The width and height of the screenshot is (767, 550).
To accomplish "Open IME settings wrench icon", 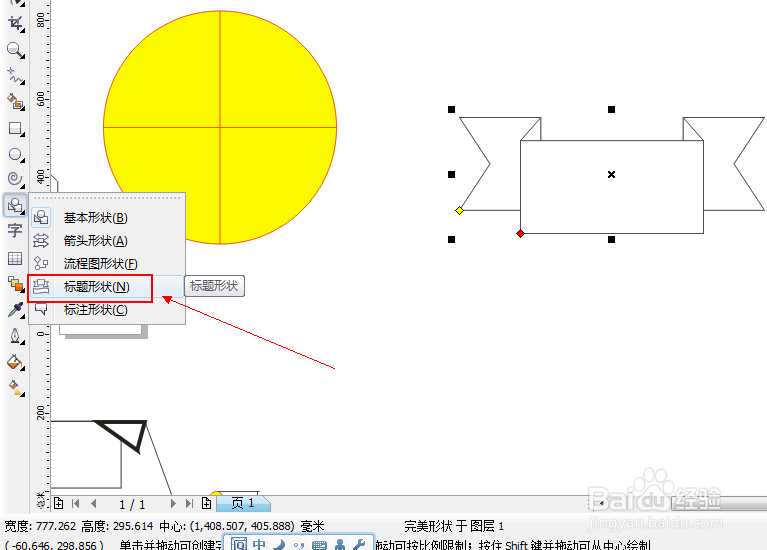I will click(x=360, y=545).
